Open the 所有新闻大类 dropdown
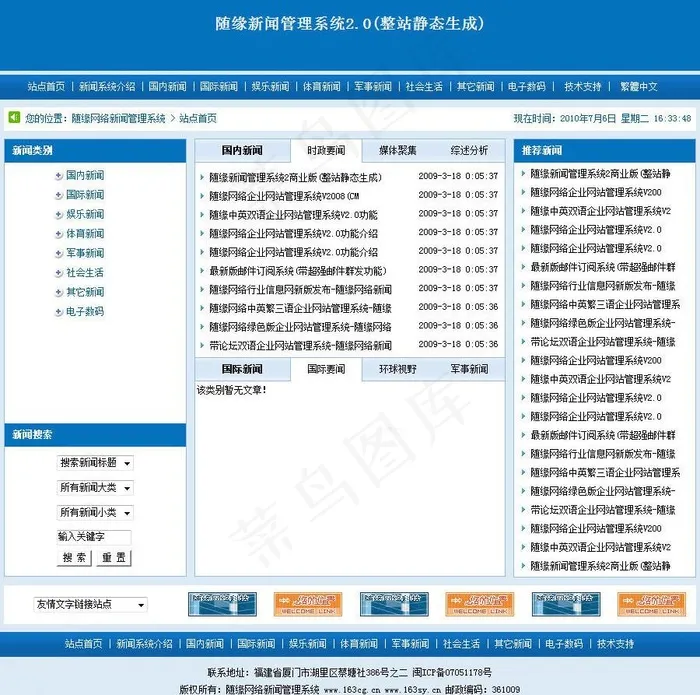 [95, 488]
